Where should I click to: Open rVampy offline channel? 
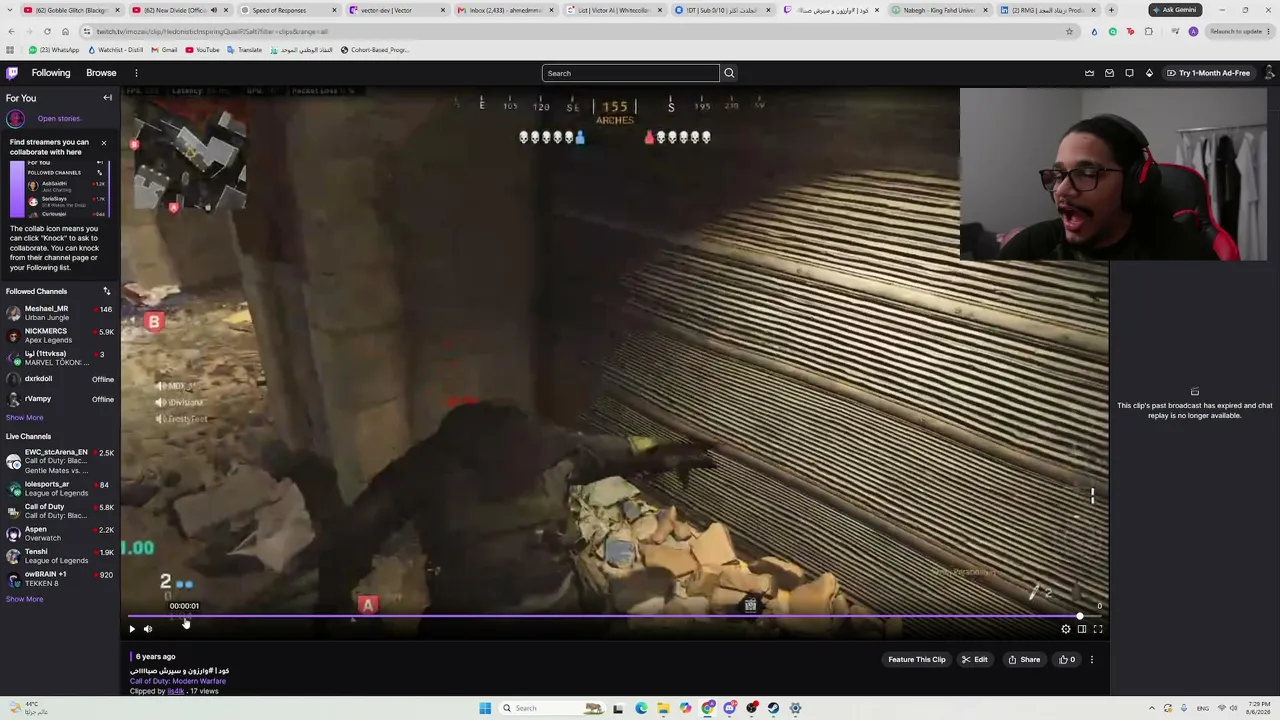point(60,399)
